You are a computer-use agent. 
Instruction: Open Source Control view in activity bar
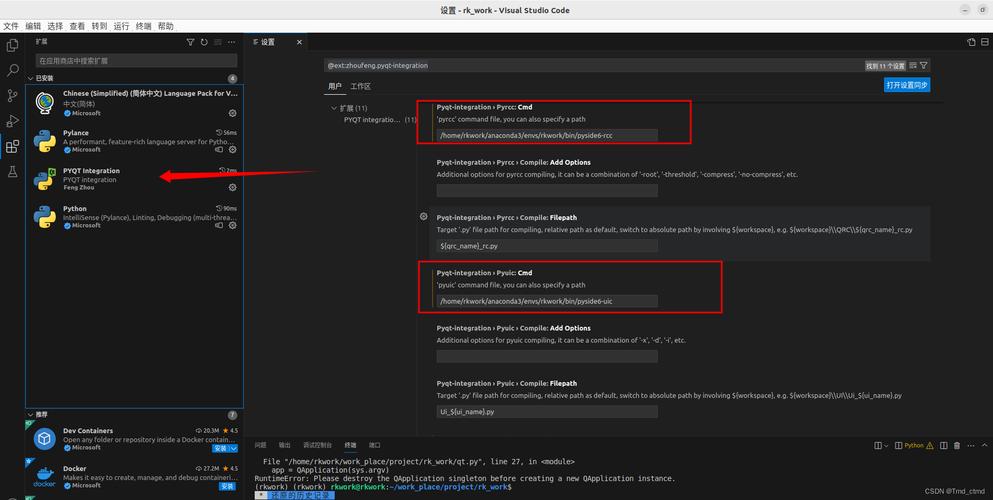(12, 96)
